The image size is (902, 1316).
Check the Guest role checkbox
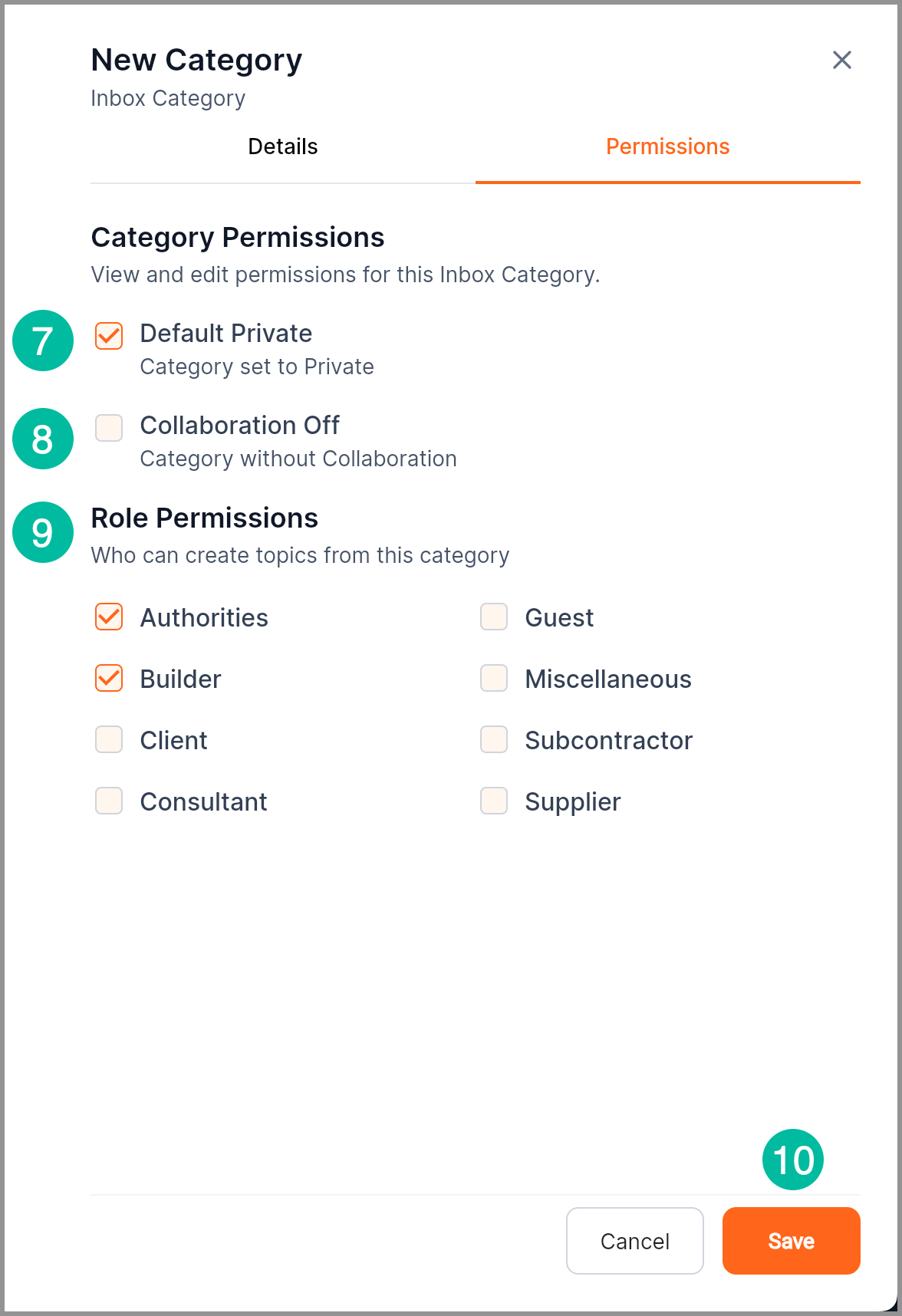494,617
